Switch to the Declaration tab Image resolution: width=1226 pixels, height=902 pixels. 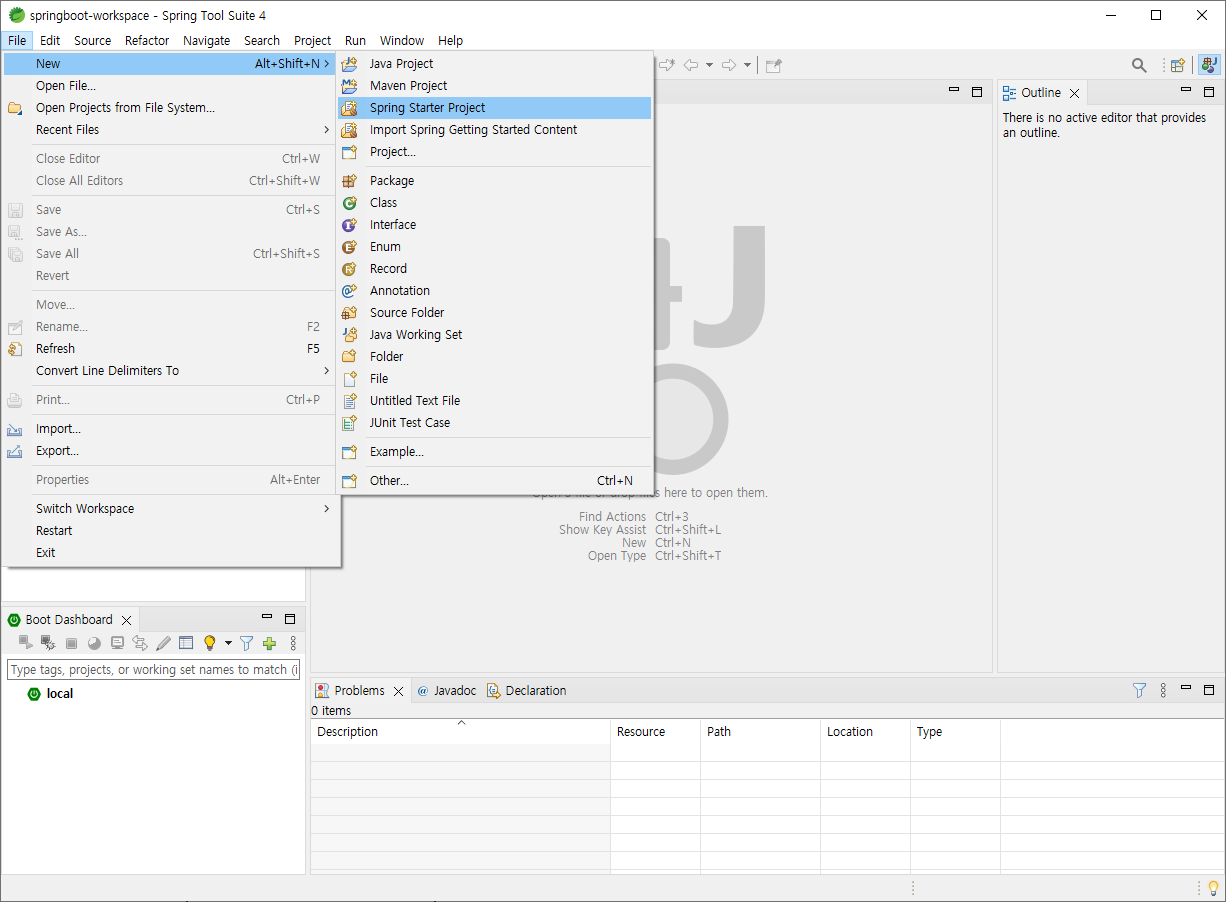526,691
